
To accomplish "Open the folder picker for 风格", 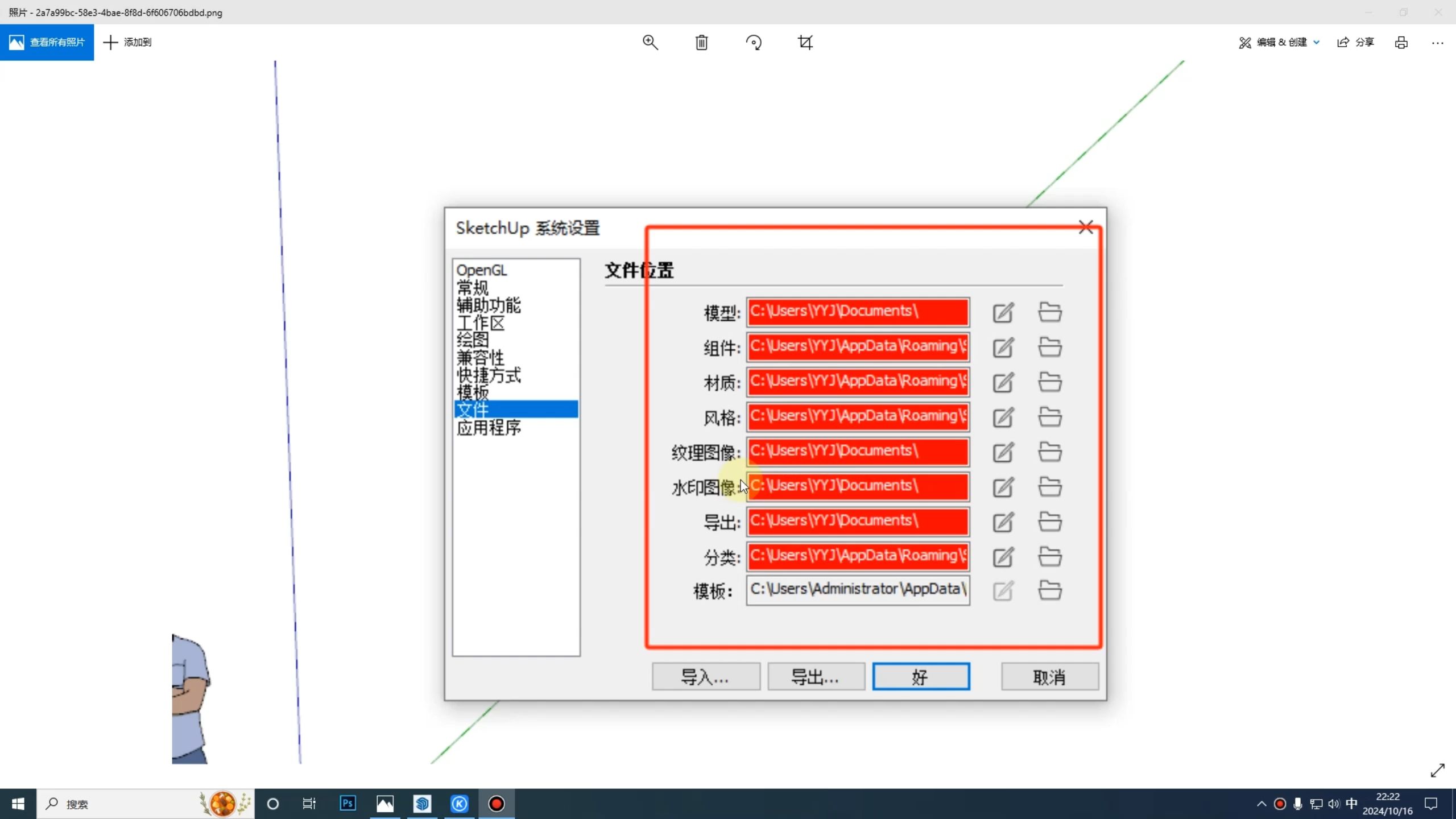I will tap(1049, 417).
